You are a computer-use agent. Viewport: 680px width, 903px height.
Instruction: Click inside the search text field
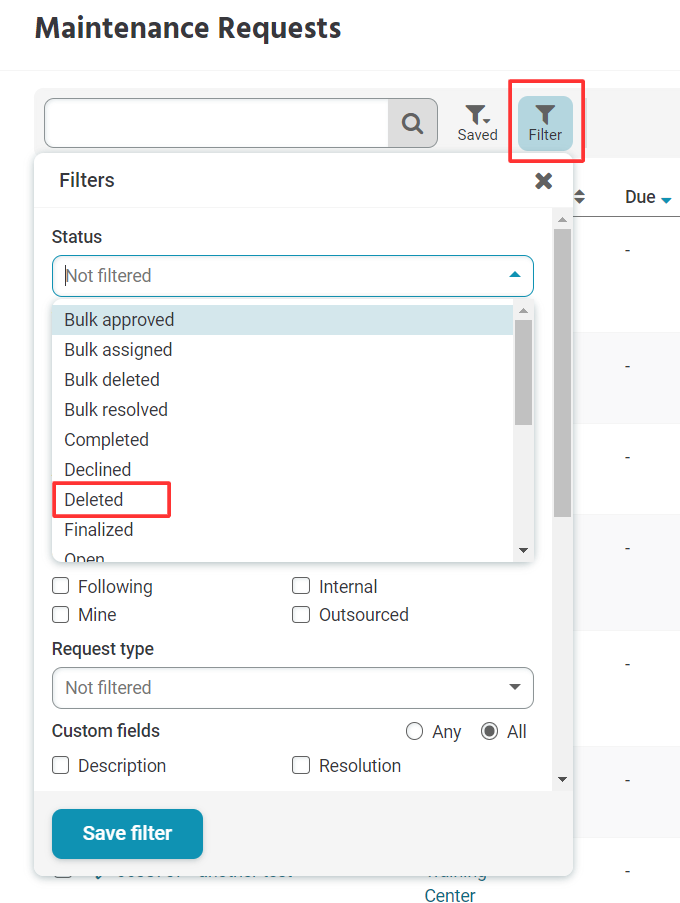click(x=215, y=122)
